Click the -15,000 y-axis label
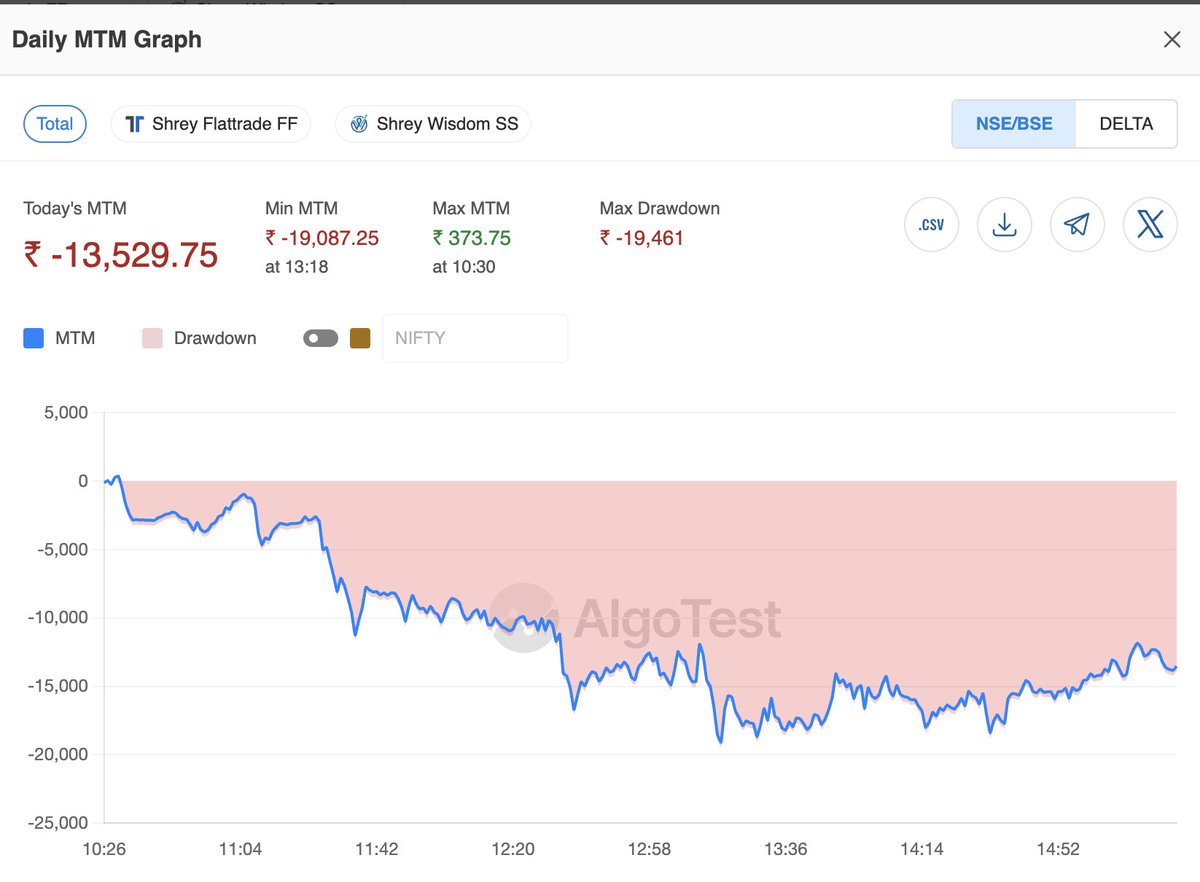This screenshot has height=882, width=1200. tap(59, 686)
